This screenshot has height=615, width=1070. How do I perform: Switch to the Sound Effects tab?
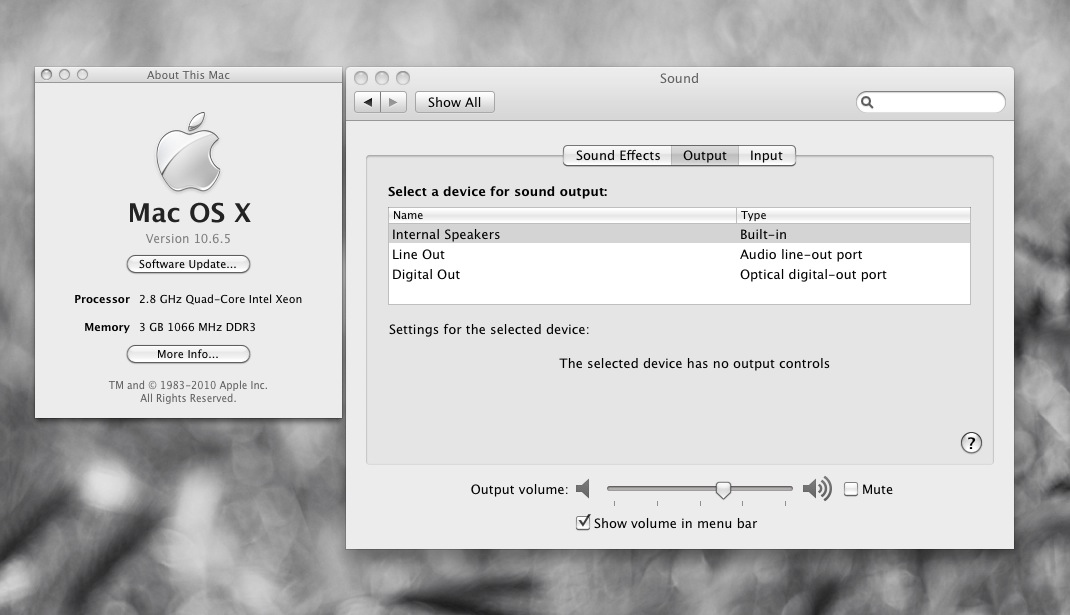616,155
